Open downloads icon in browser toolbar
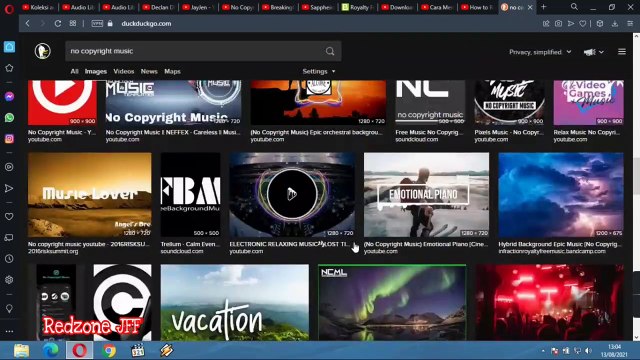The height and width of the screenshot is (360, 640). 615,24
